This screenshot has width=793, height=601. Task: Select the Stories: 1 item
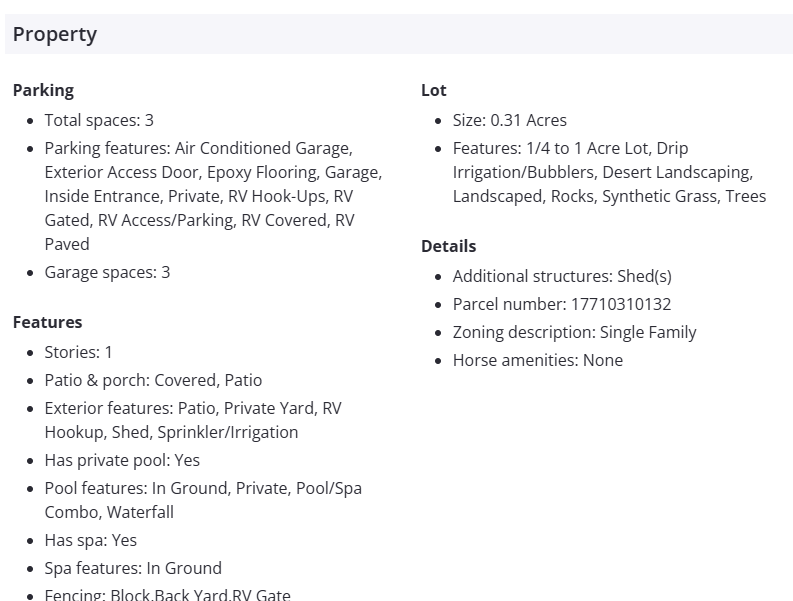tap(79, 352)
